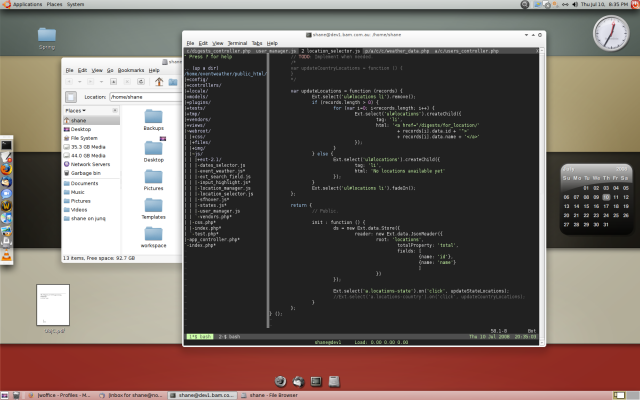Open the Tabs menu in terminal window
640x400 pixels.
tap(257, 43)
